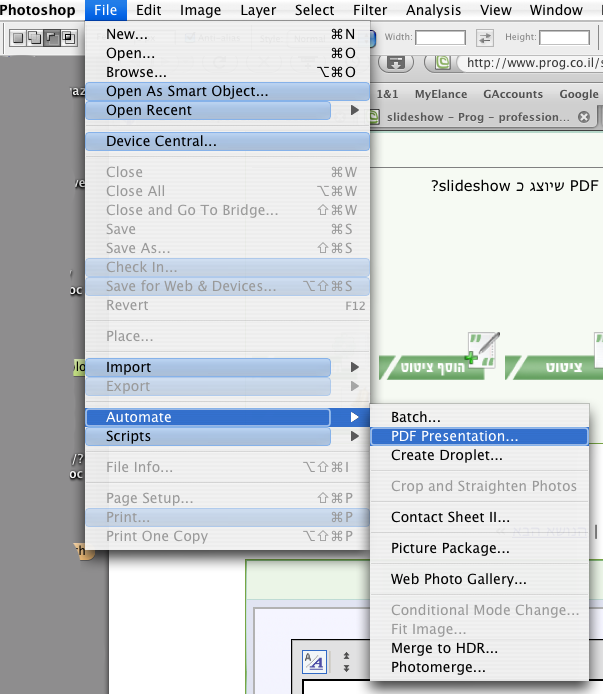603x694 pixels.
Task: Choose Intersect with selection mode icon
Action: [69, 38]
